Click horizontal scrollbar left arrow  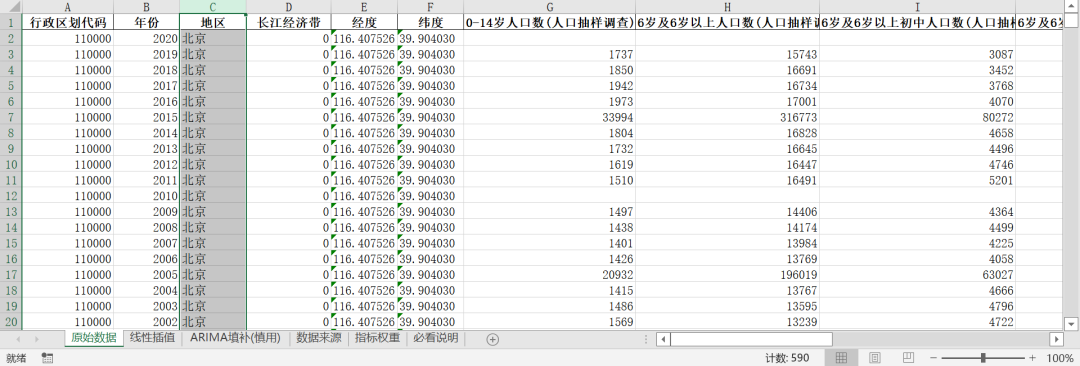point(663,338)
